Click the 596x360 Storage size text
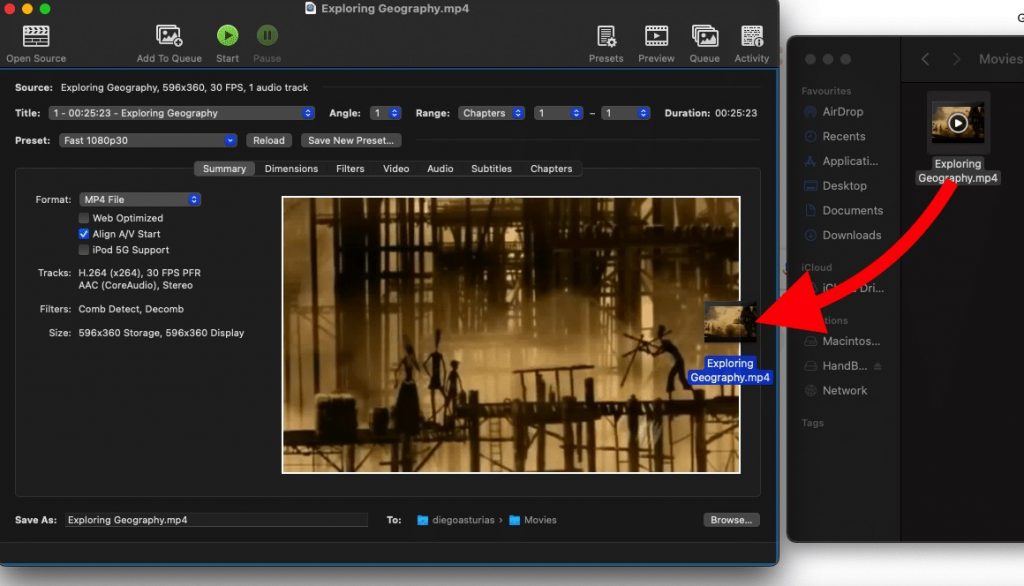Screen dimensions: 1024x586 tap(161, 333)
